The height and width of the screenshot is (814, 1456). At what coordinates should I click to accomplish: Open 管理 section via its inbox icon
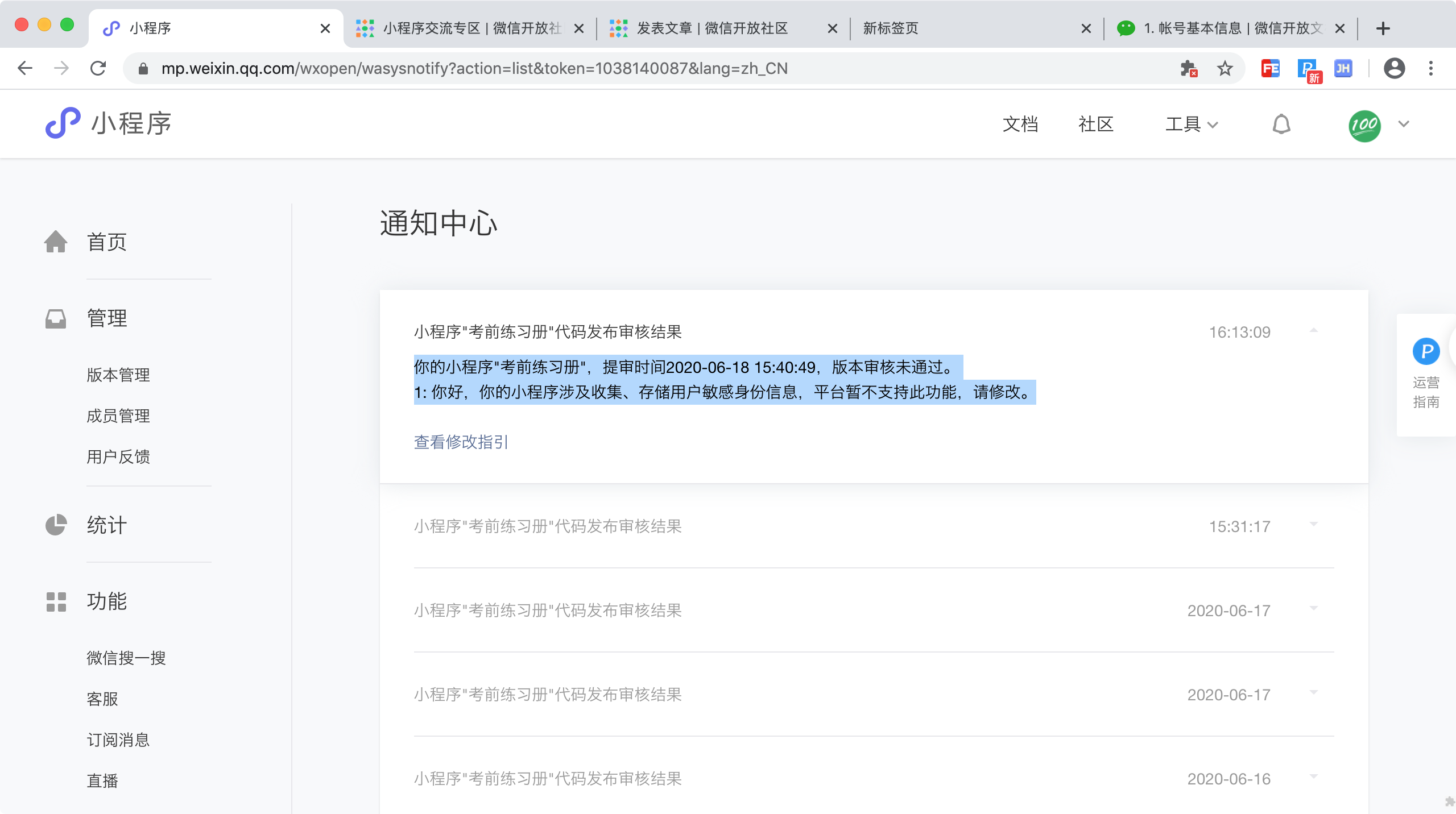tap(56, 318)
